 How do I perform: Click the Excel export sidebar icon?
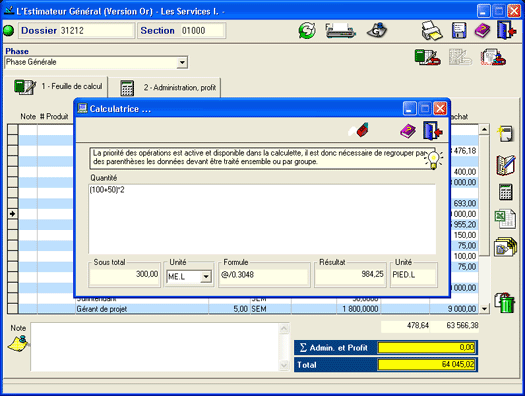pyautogui.click(x=505, y=219)
